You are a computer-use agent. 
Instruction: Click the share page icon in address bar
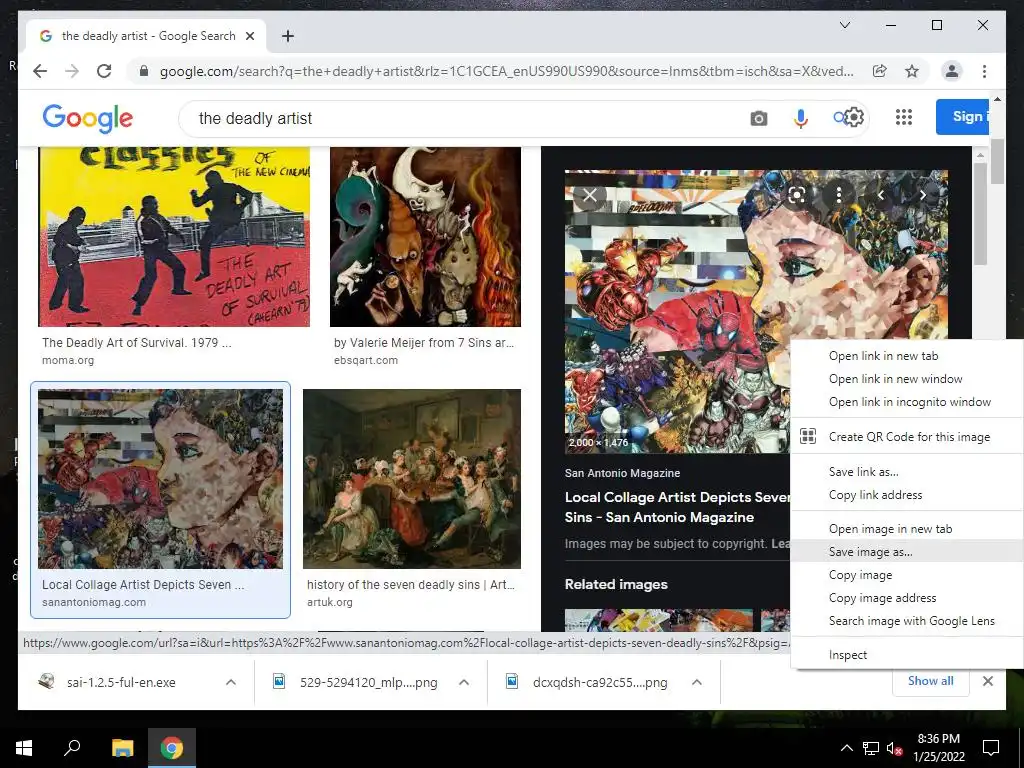(880, 71)
